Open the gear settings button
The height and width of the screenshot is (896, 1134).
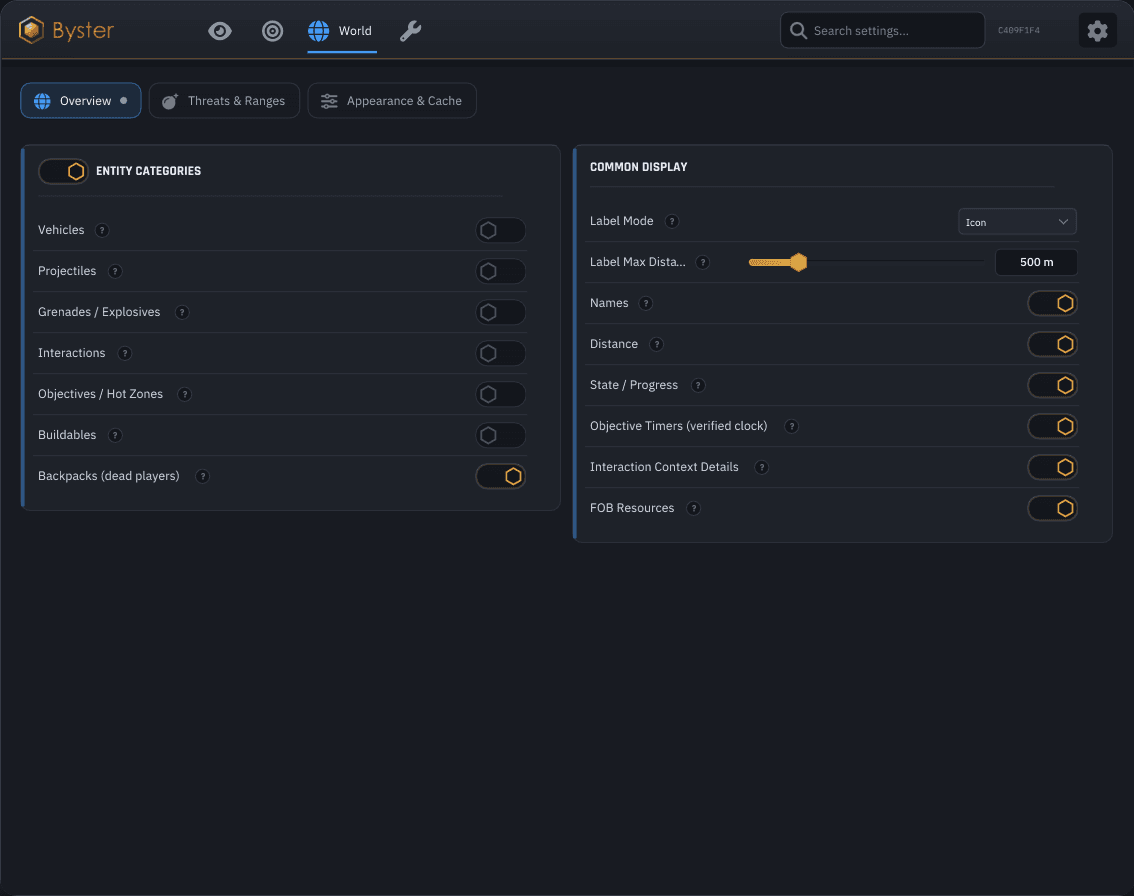(x=1097, y=30)
